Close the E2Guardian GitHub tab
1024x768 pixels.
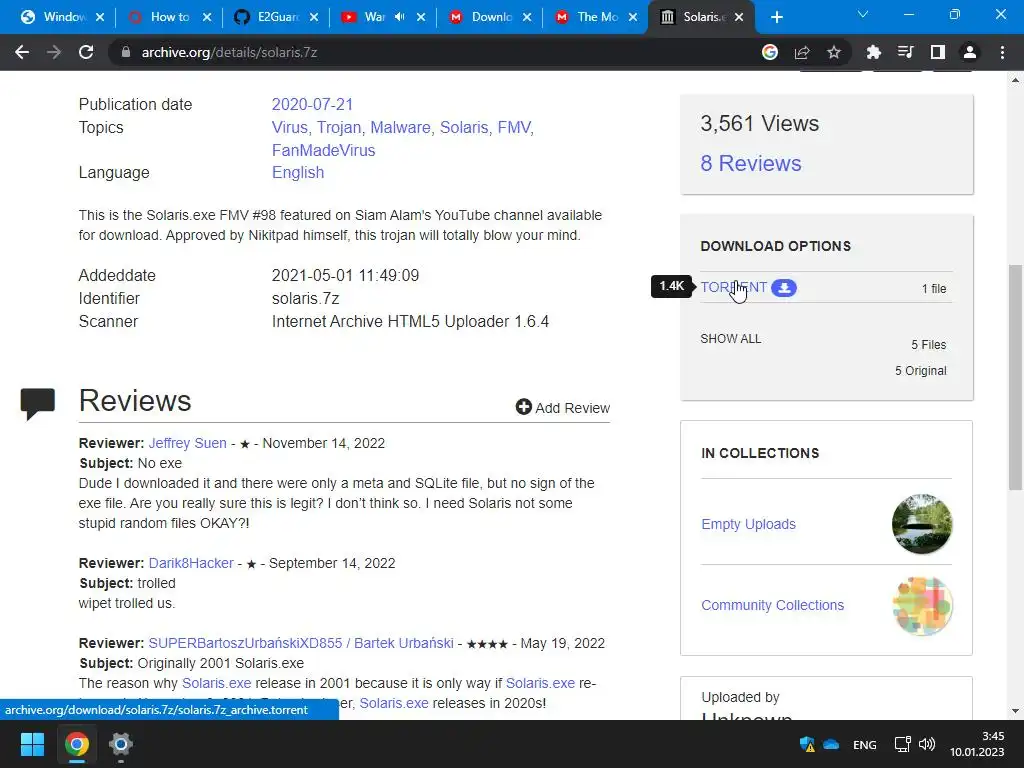click(314, 17)
